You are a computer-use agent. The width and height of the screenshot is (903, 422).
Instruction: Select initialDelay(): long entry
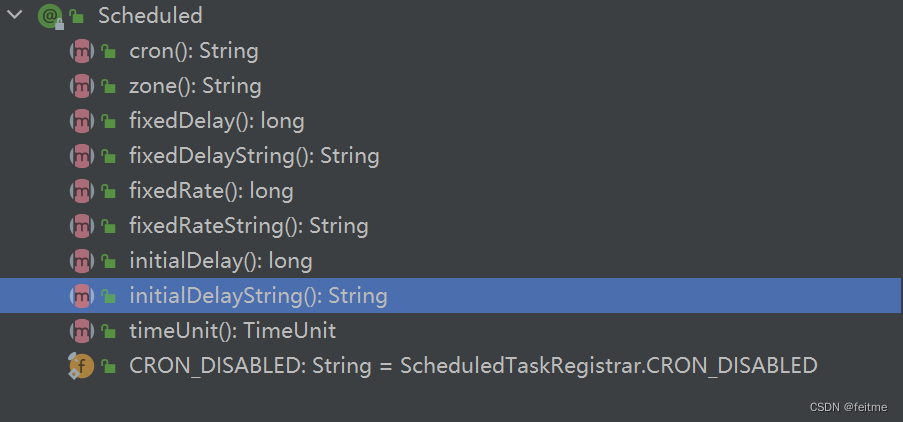(221, 261)
